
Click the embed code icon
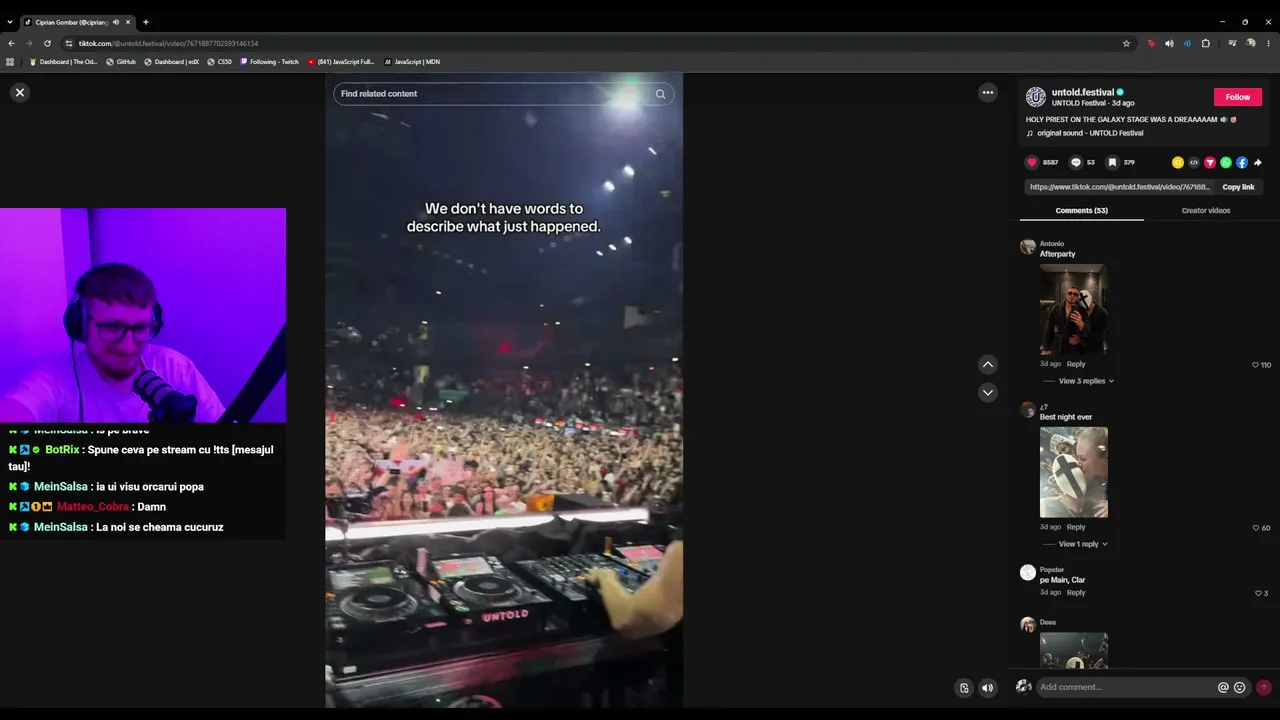(x=1194, y=162)
